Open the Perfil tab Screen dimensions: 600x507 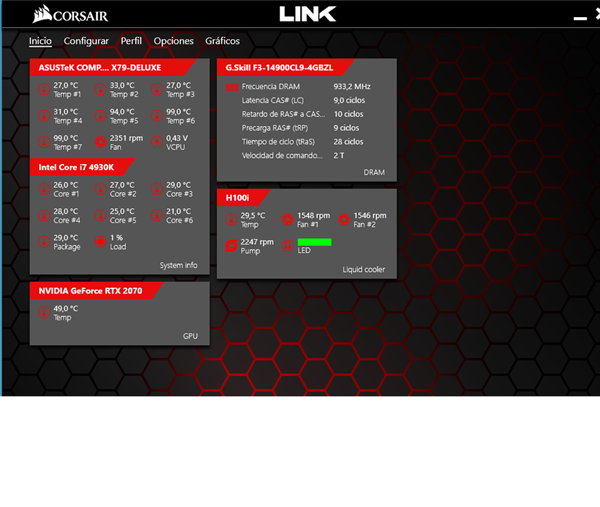[131, 41]
